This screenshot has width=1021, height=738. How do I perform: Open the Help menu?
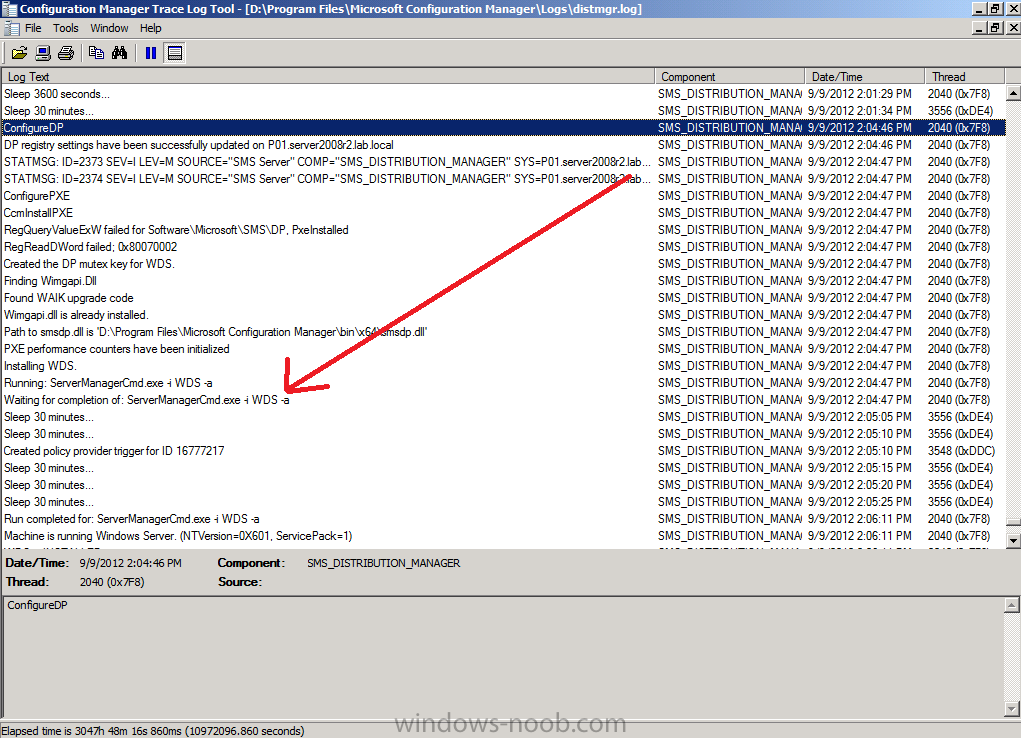150,28
